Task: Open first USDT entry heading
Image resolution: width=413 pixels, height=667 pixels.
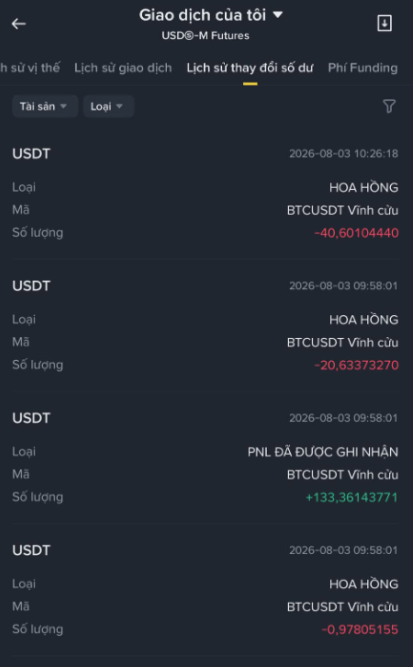Action: coord(31,154)
